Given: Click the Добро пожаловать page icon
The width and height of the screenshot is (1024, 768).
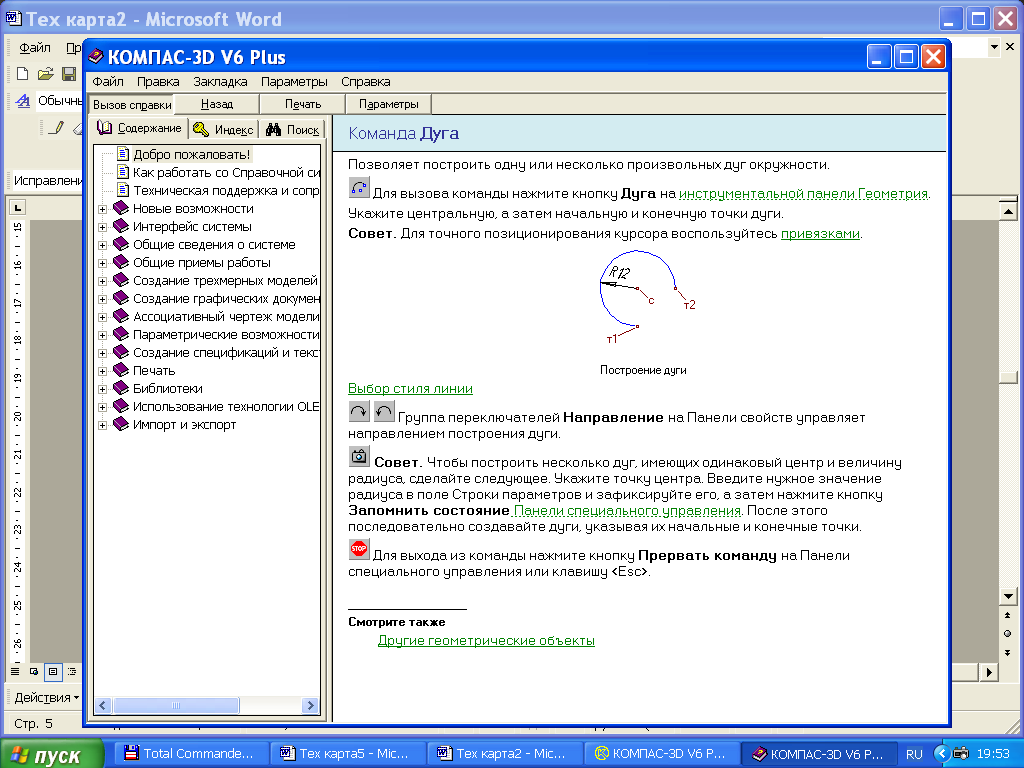Looking at the screenshot, I should (123, 154).
